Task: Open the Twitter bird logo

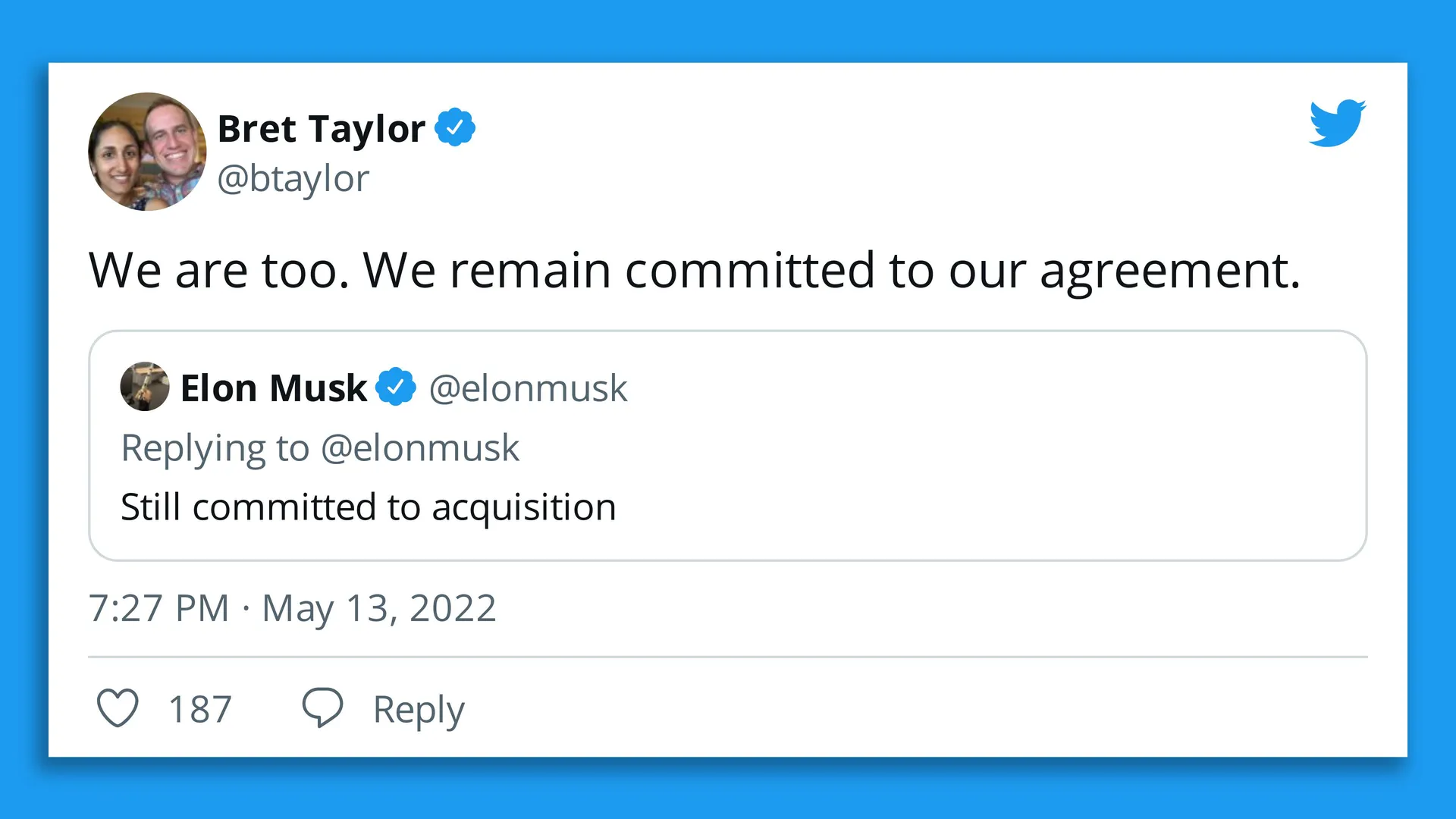Action: [1337, 123]
